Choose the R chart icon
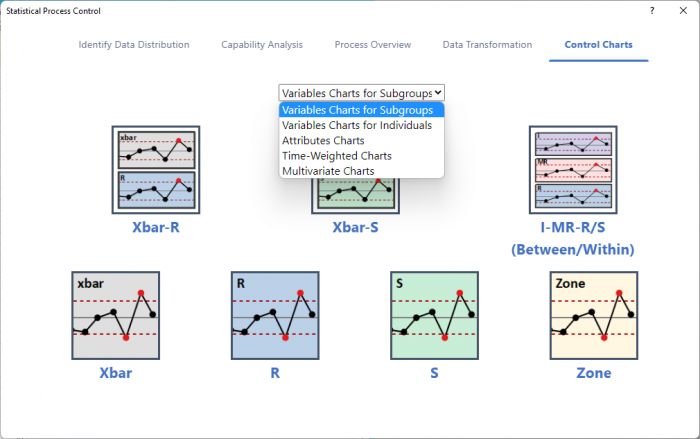 (x=275, y=315)
